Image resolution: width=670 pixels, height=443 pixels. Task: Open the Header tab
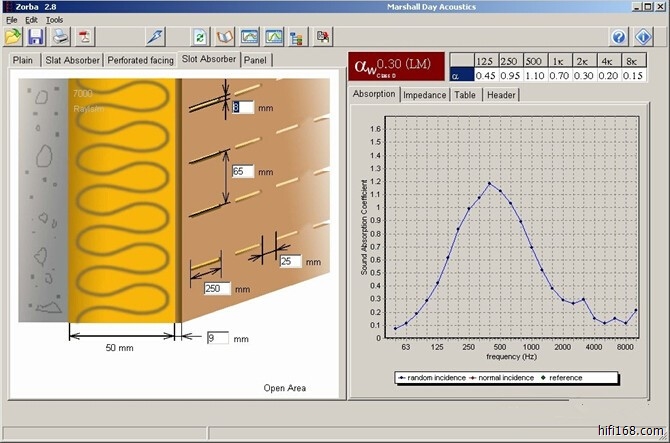coord(501,94)
